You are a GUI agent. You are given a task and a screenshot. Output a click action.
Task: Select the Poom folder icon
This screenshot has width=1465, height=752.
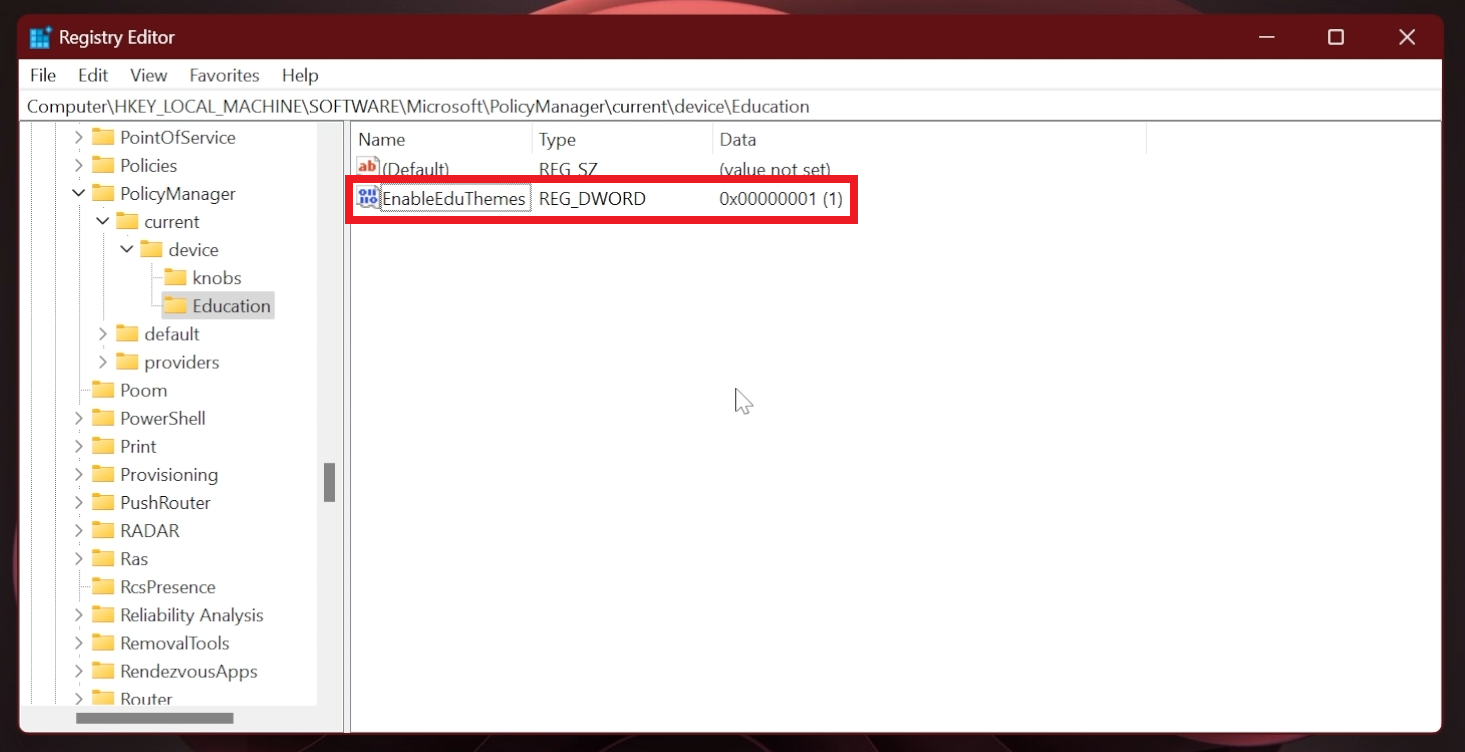[x=106, y=390]
